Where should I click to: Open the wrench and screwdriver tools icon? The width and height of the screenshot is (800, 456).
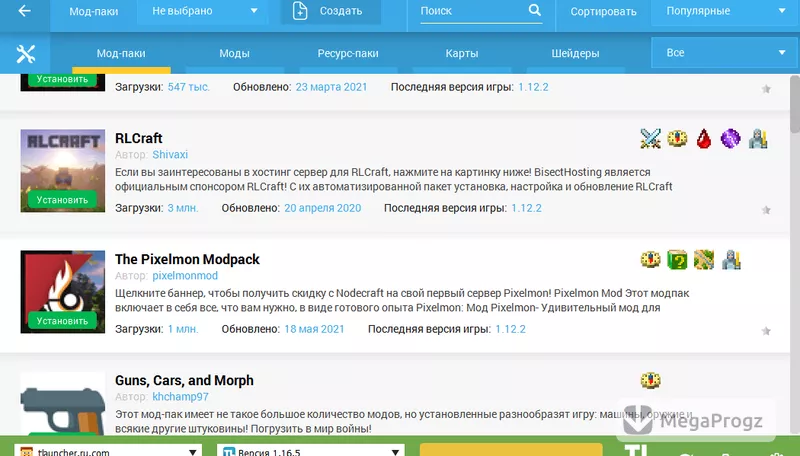coord(25,54)
